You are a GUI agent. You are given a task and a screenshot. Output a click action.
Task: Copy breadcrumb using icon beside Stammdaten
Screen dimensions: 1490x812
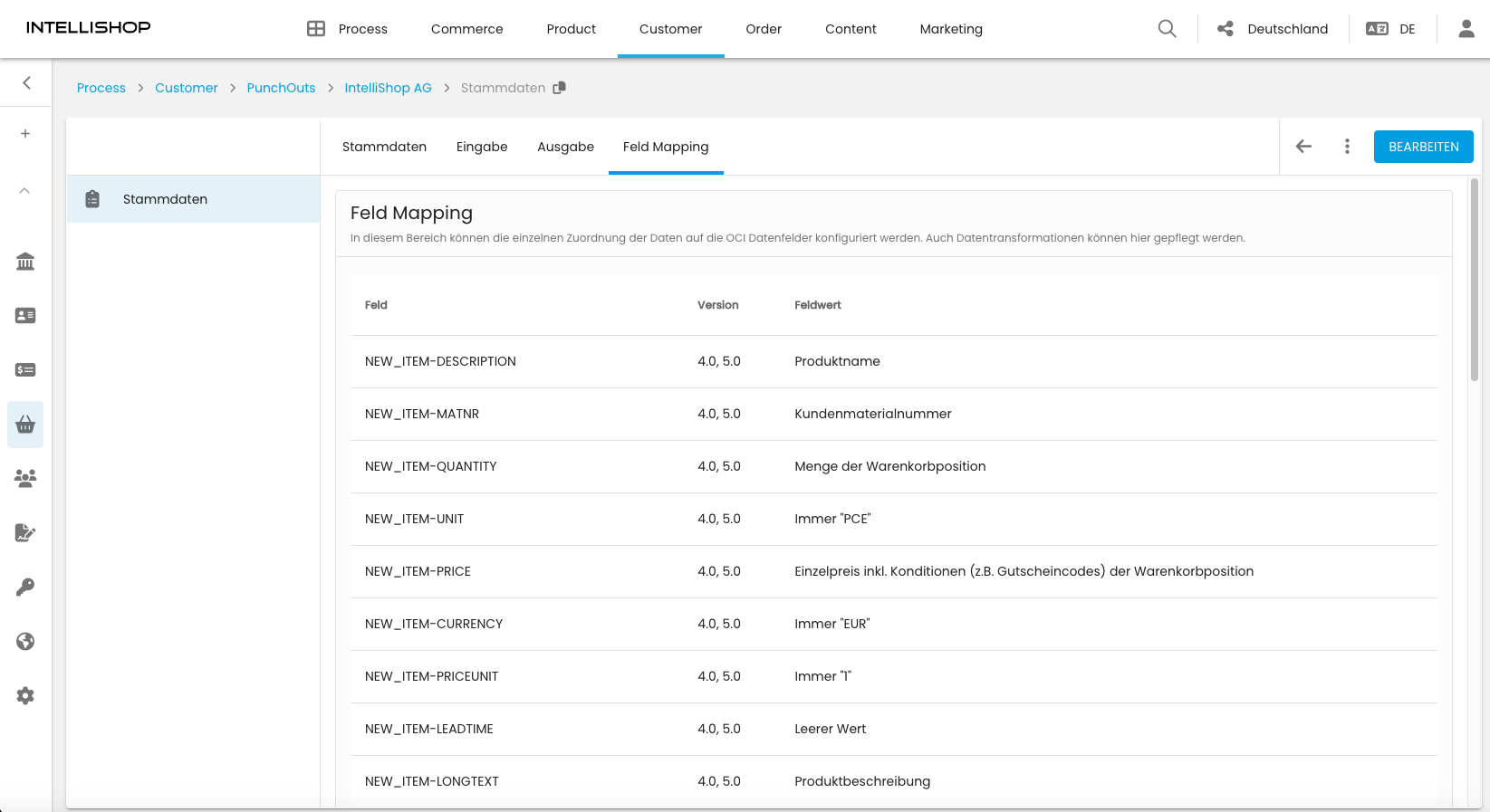coord(560,88)
